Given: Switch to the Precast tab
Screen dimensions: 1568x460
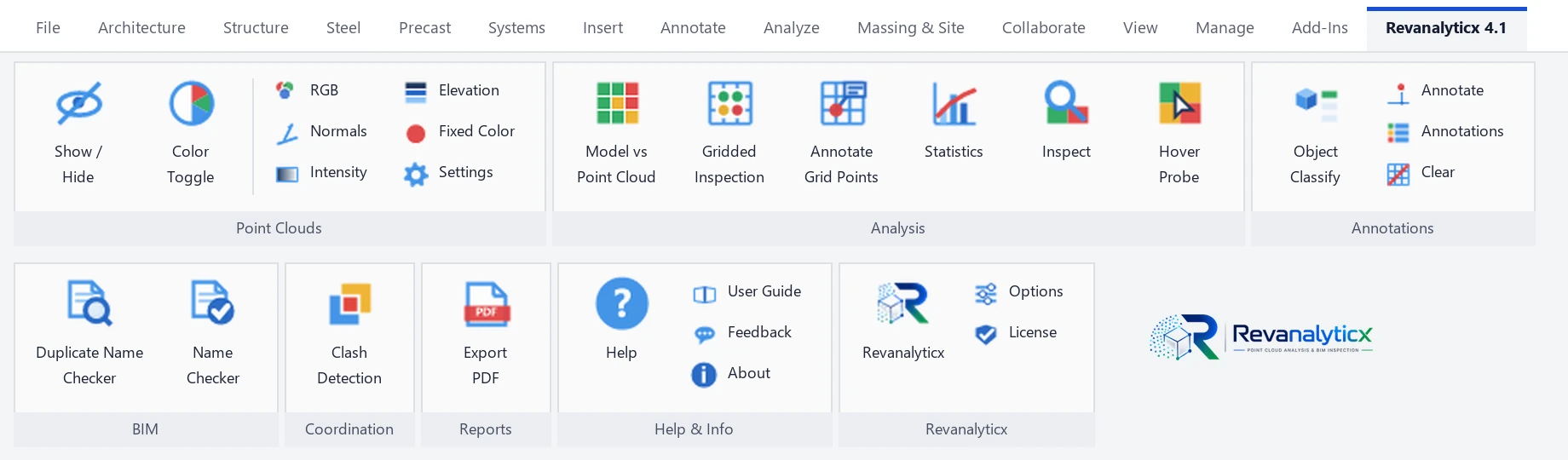Looking at the screenshot, I should click(x=424, y=28).
